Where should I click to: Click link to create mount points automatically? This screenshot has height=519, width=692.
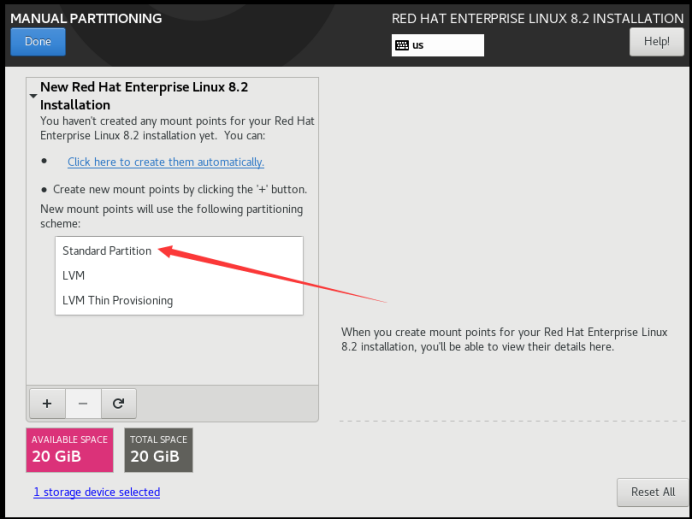166,162
